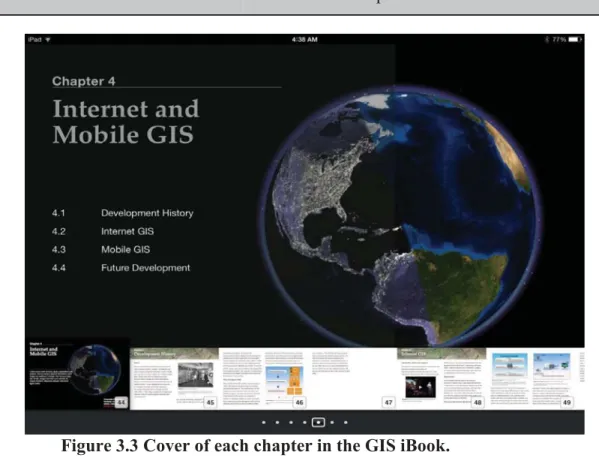Click the iPad Wi-Fi status icon
The width and height of the screenshot is (599, 470).
(x=48, y=39)
